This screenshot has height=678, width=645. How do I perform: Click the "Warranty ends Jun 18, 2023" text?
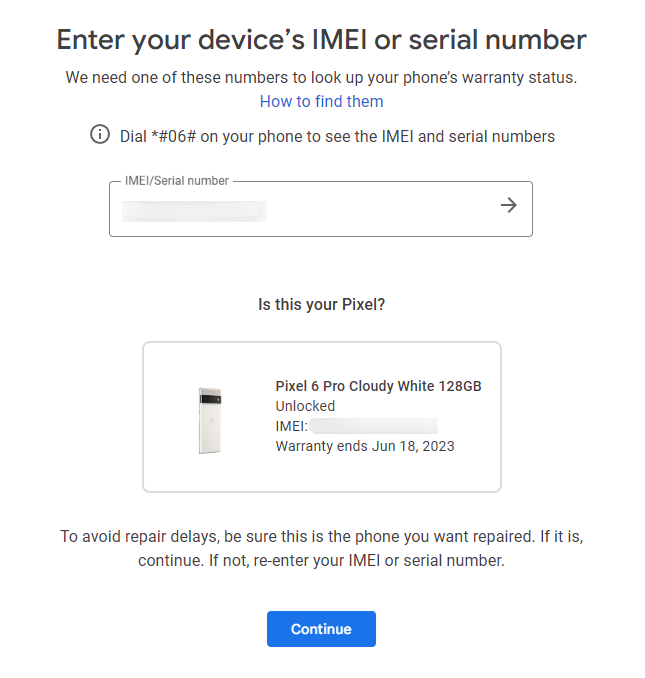[x=365, y=446]
